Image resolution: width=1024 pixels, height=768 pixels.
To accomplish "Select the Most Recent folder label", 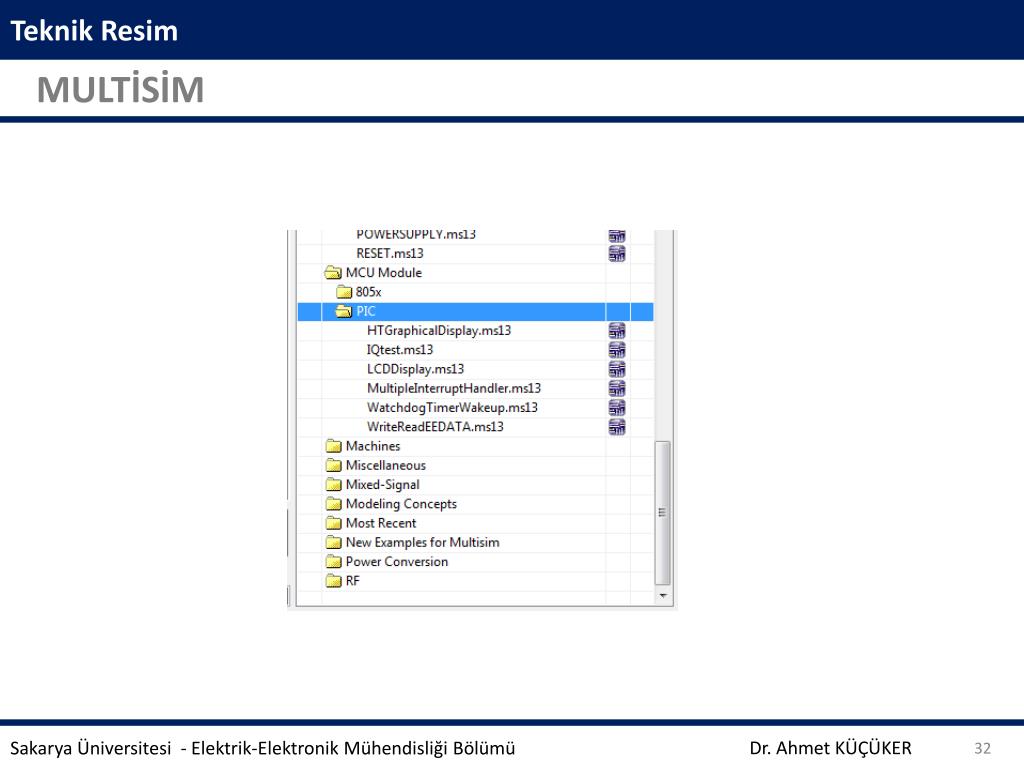I will (381, 523).
